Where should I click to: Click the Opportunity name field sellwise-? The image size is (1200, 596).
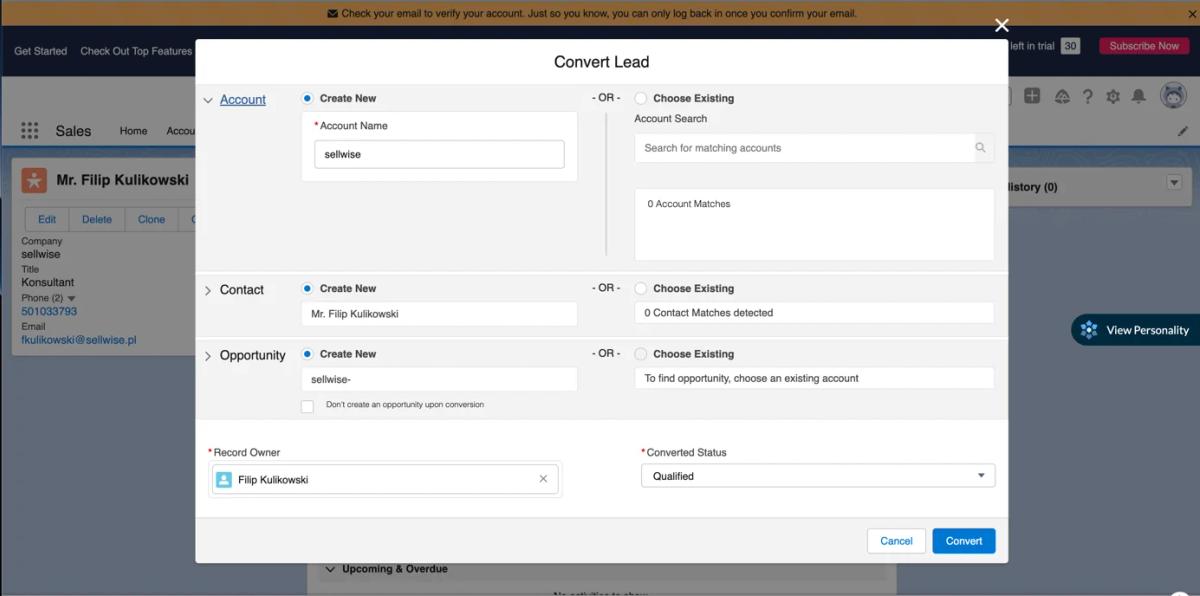pyautogui.click(x=439, y=379)
